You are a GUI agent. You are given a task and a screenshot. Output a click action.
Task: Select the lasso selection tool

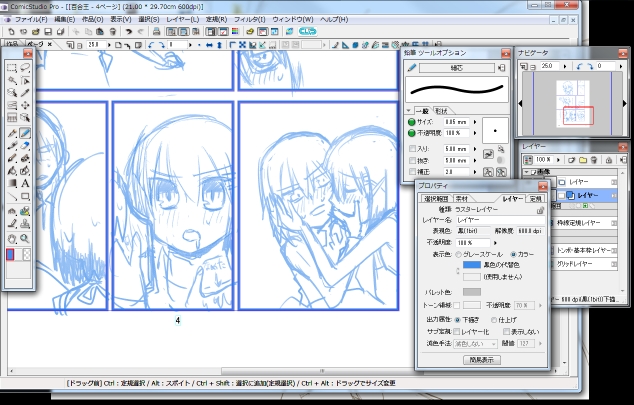25,68
